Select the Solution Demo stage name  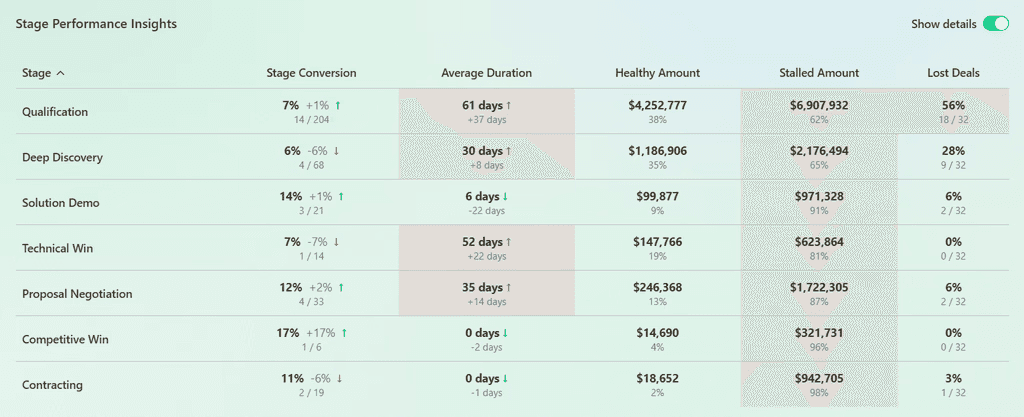tap(61, 203)
